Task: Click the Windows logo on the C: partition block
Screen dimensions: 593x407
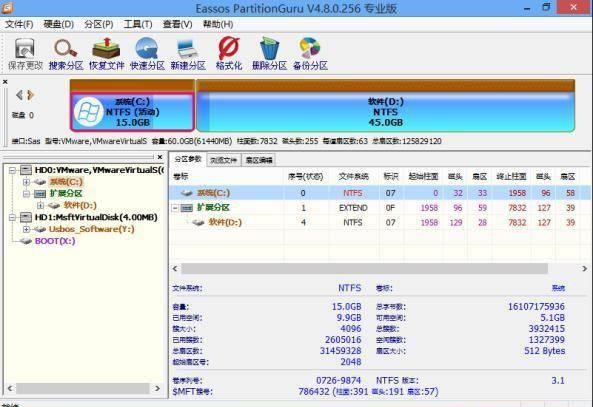Action: (x=88, y=112)
